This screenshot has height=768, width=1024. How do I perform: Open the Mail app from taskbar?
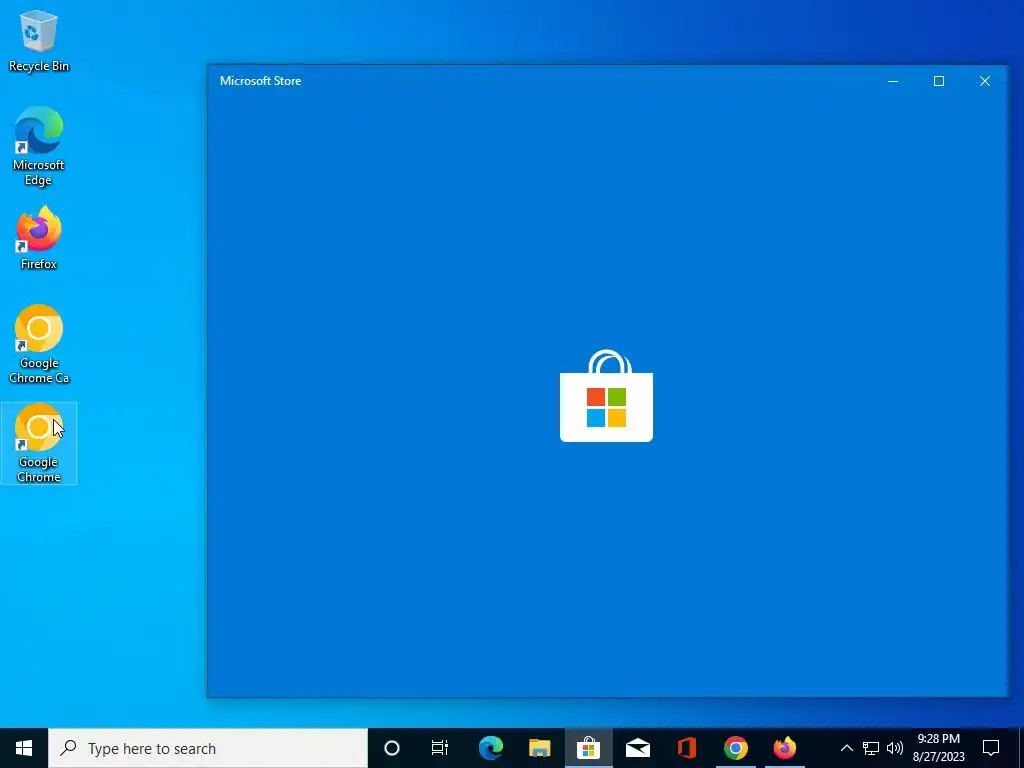[x=637, y=748]
